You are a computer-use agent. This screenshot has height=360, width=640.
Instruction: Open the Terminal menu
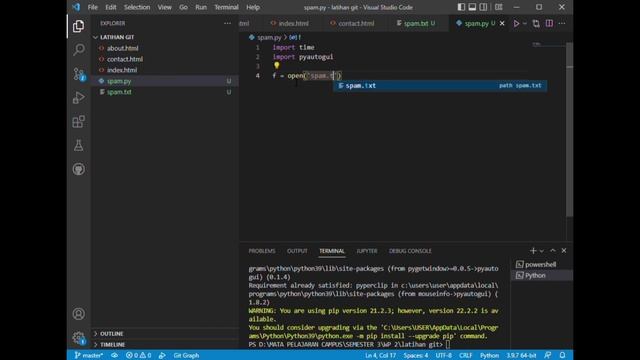[x=226, y=7]
